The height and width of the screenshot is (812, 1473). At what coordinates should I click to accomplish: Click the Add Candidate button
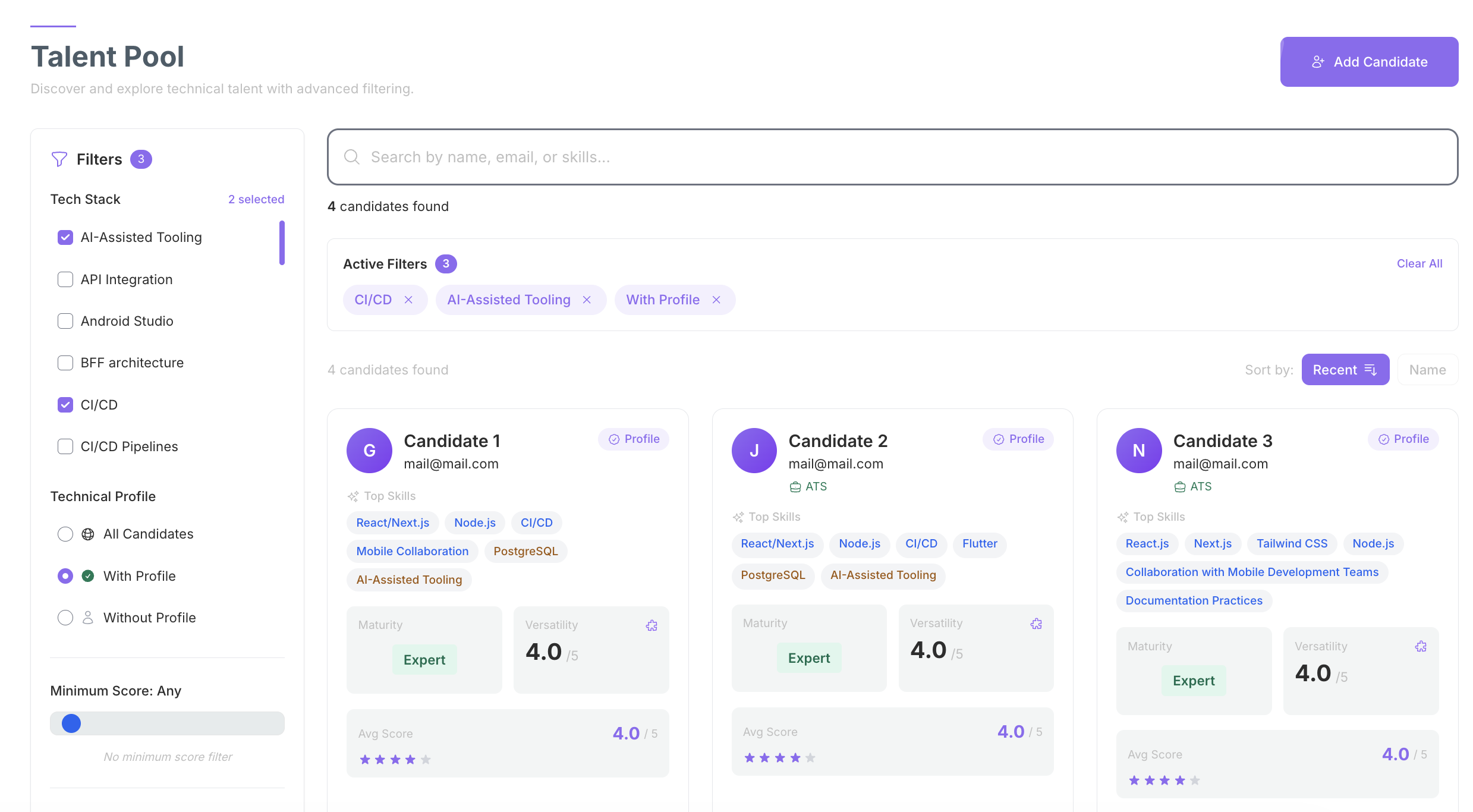tap(1368, 62)
